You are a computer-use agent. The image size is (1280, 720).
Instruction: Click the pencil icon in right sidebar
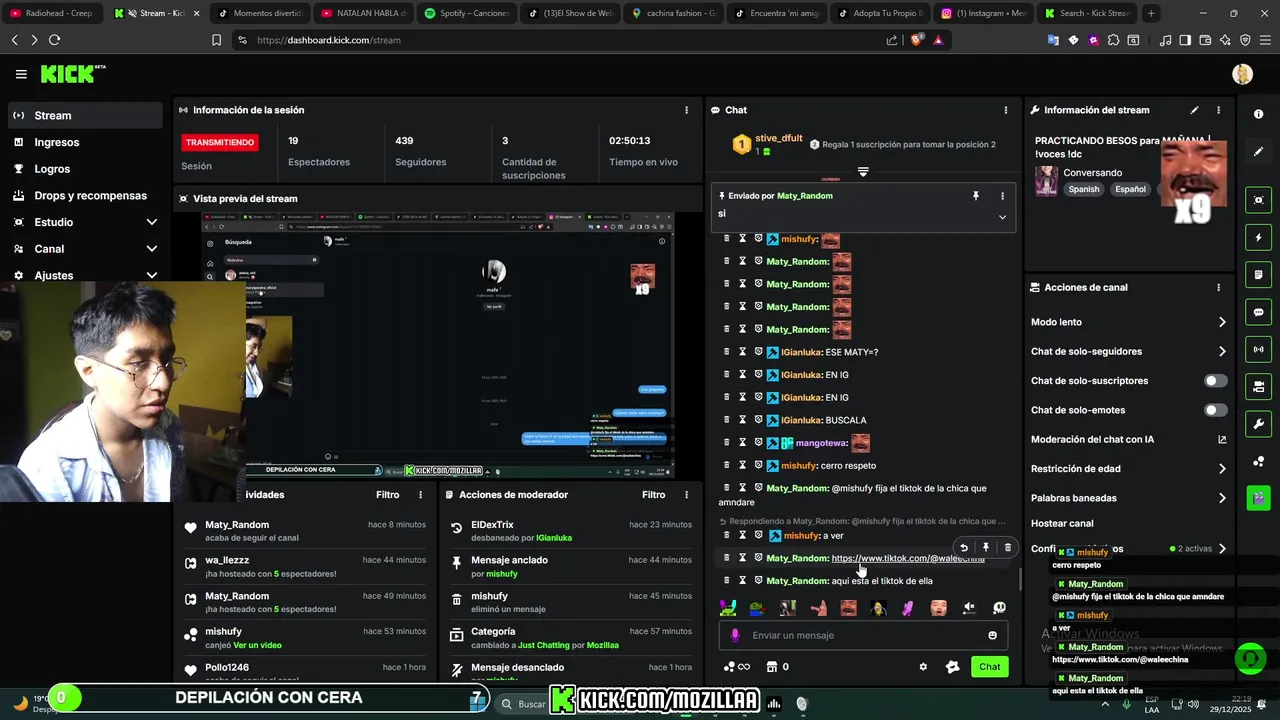[1258, 152]
